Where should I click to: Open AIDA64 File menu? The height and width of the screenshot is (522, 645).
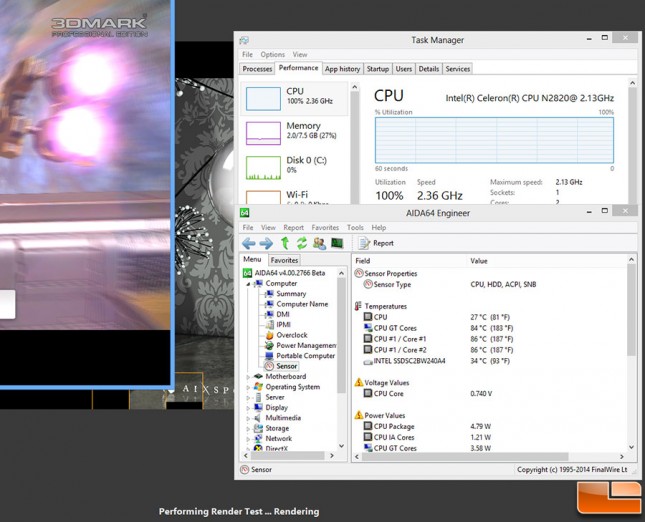[x=248, y=227]
